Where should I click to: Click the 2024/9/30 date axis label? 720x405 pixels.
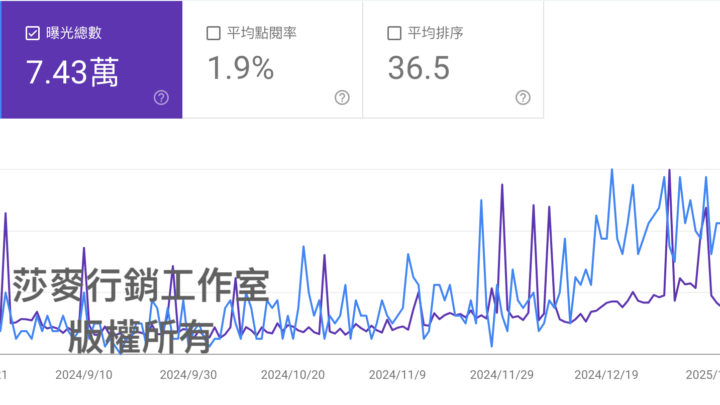click(189, 375)
